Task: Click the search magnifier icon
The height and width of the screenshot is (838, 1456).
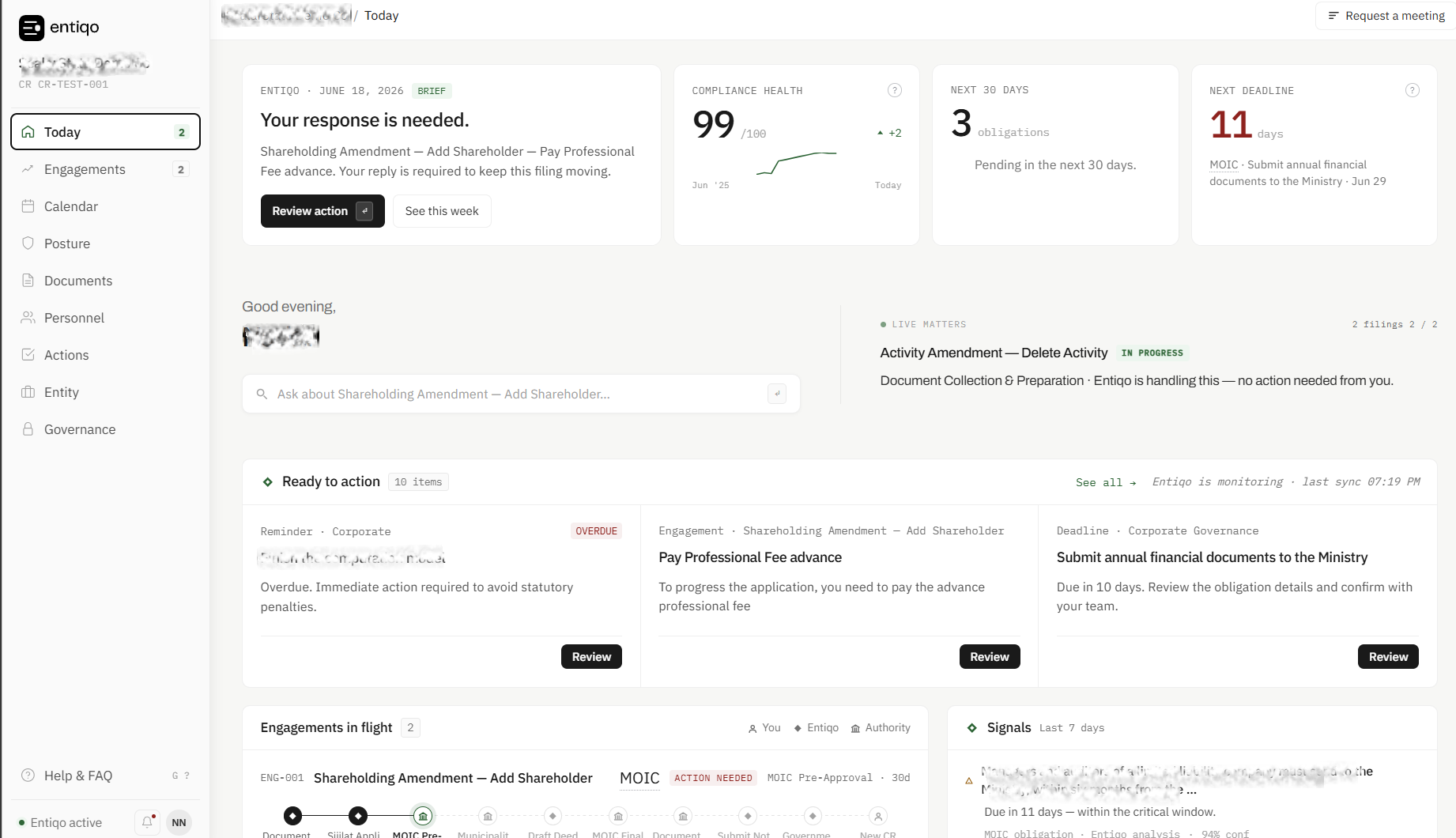Action: pos(262,394)
